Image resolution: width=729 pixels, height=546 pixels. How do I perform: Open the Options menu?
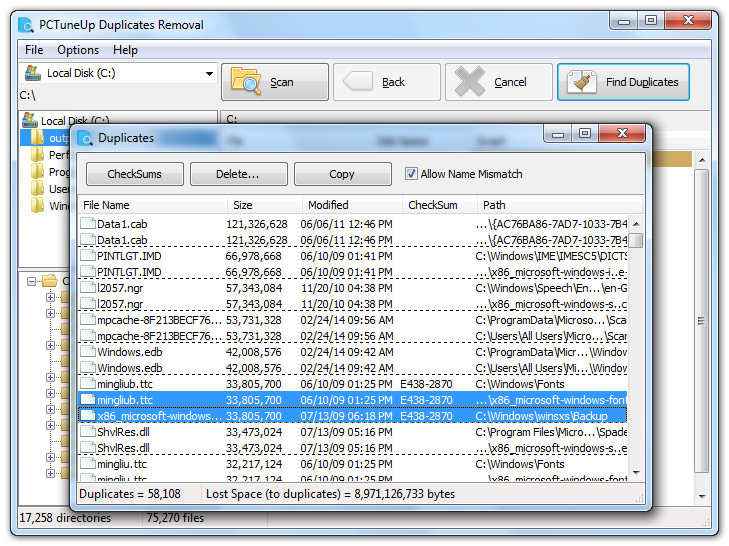pyautogui.click(x=78, y=50)
